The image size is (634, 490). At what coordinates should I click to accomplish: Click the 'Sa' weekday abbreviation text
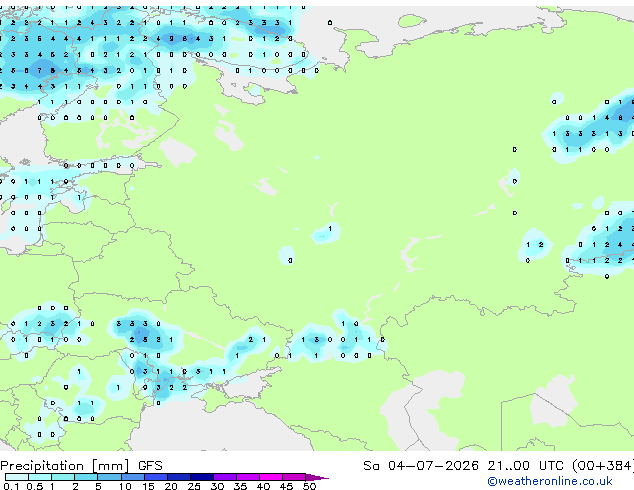371,466
